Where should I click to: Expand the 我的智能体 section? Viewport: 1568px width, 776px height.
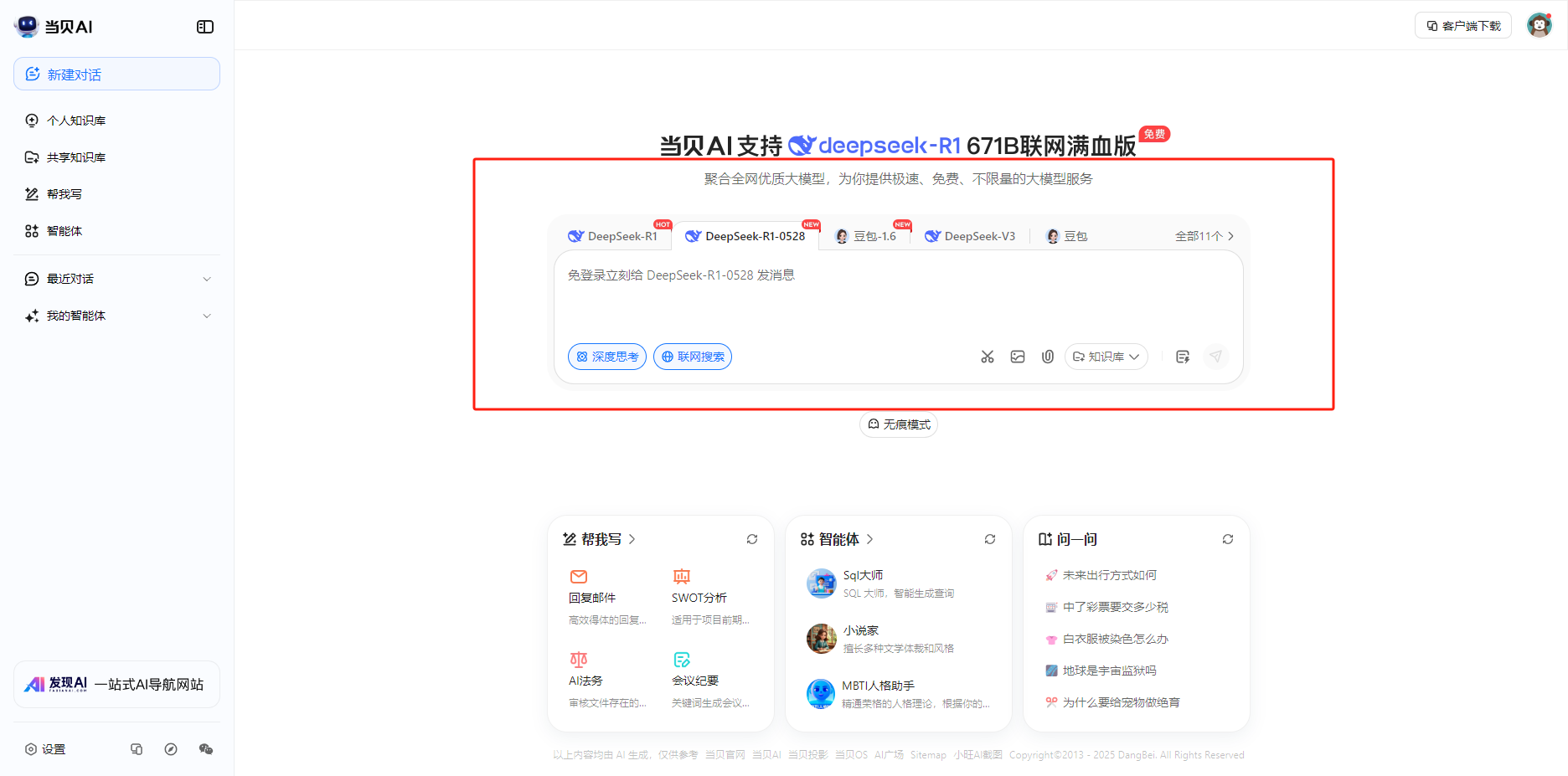(116, 316)
